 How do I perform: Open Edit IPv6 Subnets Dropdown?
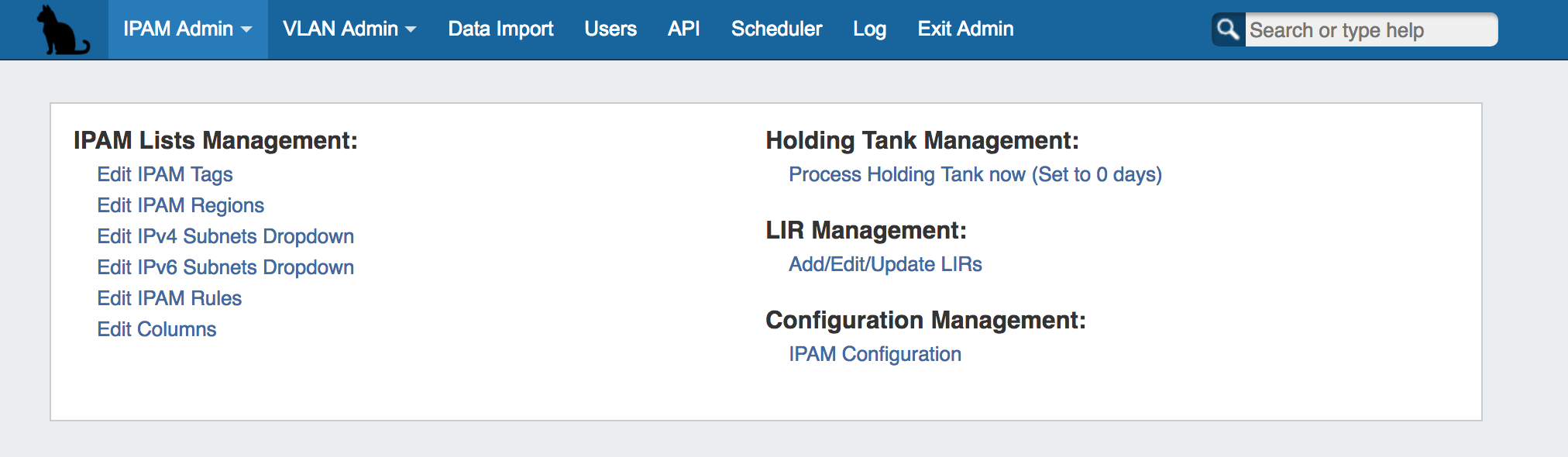click(225, 267)
